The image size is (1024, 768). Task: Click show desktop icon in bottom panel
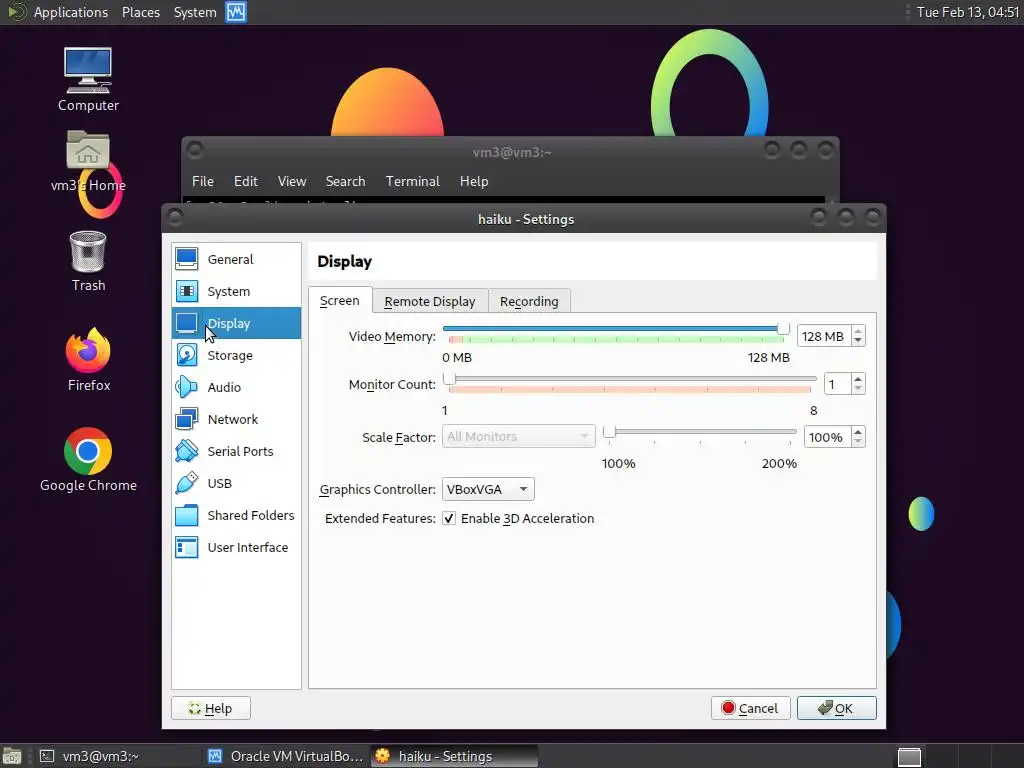12,756
